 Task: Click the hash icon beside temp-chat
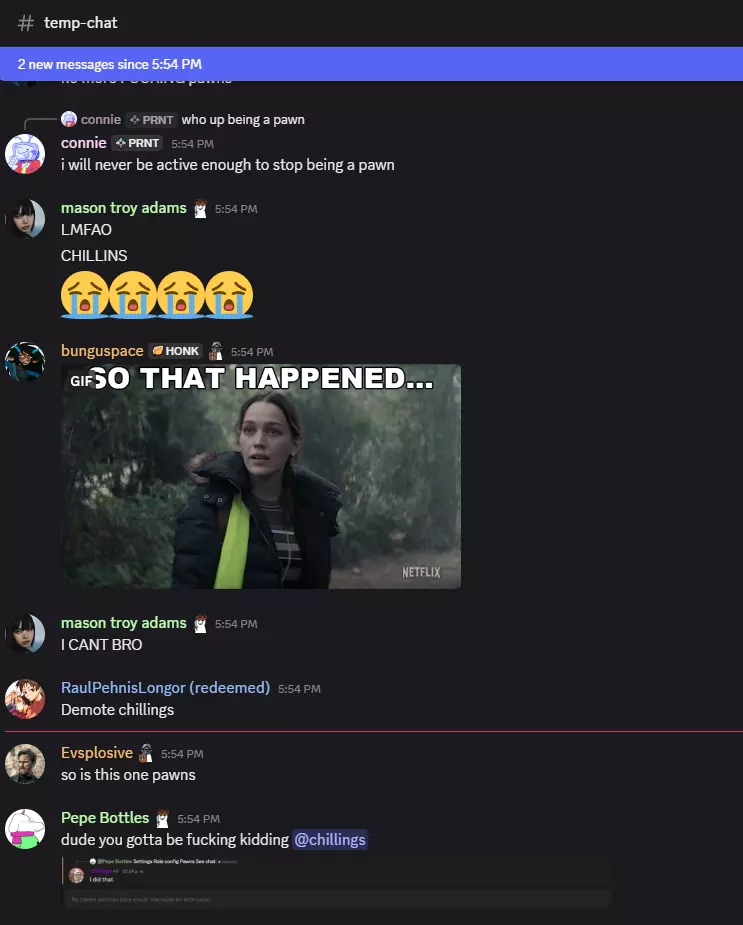pyautogui.click(x=25, y=23)
